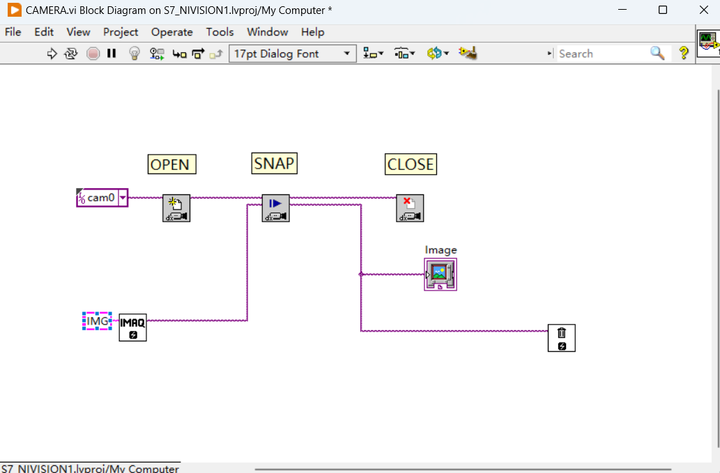Select the IMG string constant
Image resolution: width=720 pixels, height=473 pixels.
pos(97,321)
